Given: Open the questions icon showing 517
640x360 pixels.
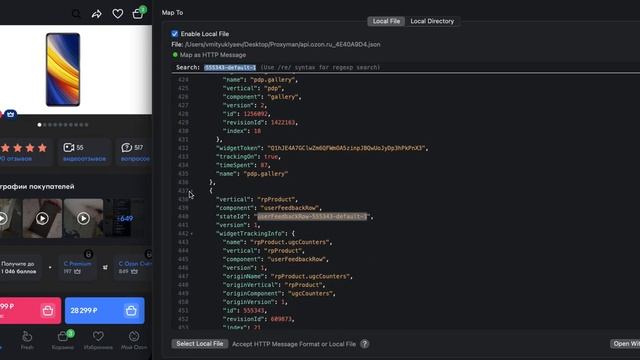Looking at the screenshot, I should [x=127, y=147].
